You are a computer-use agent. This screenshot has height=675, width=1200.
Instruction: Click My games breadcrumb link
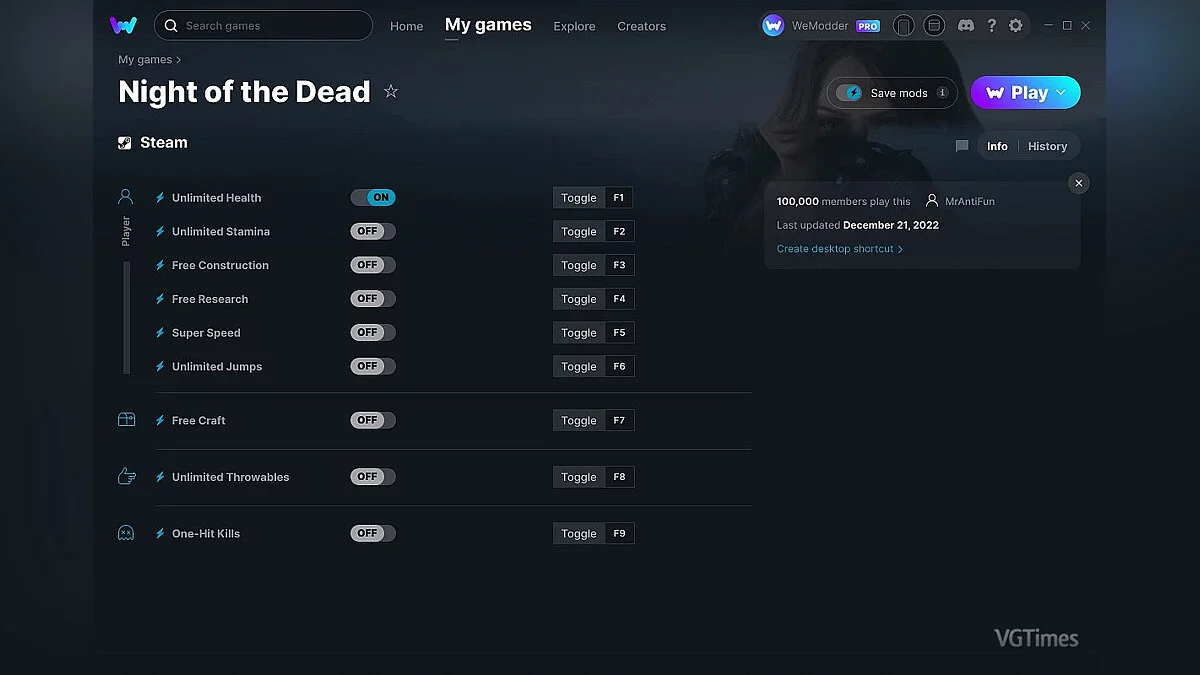(145, 60)
